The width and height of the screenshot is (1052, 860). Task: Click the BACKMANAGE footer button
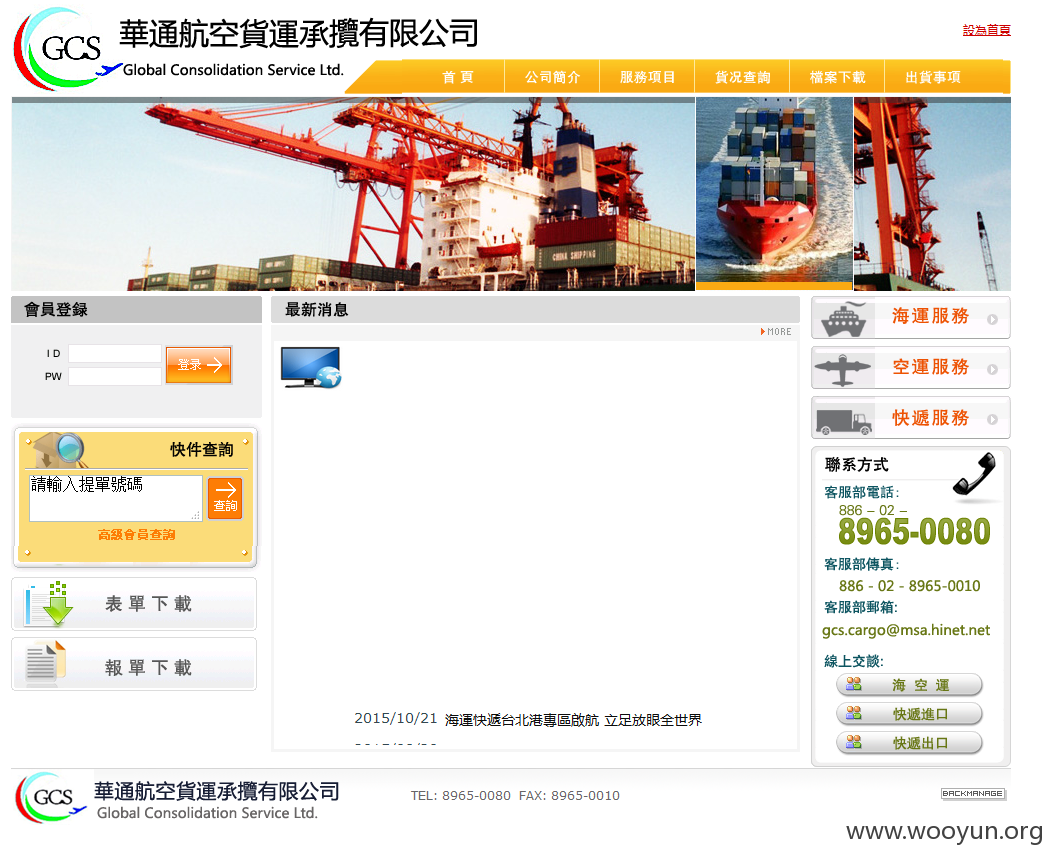click(x=973, y=794)
